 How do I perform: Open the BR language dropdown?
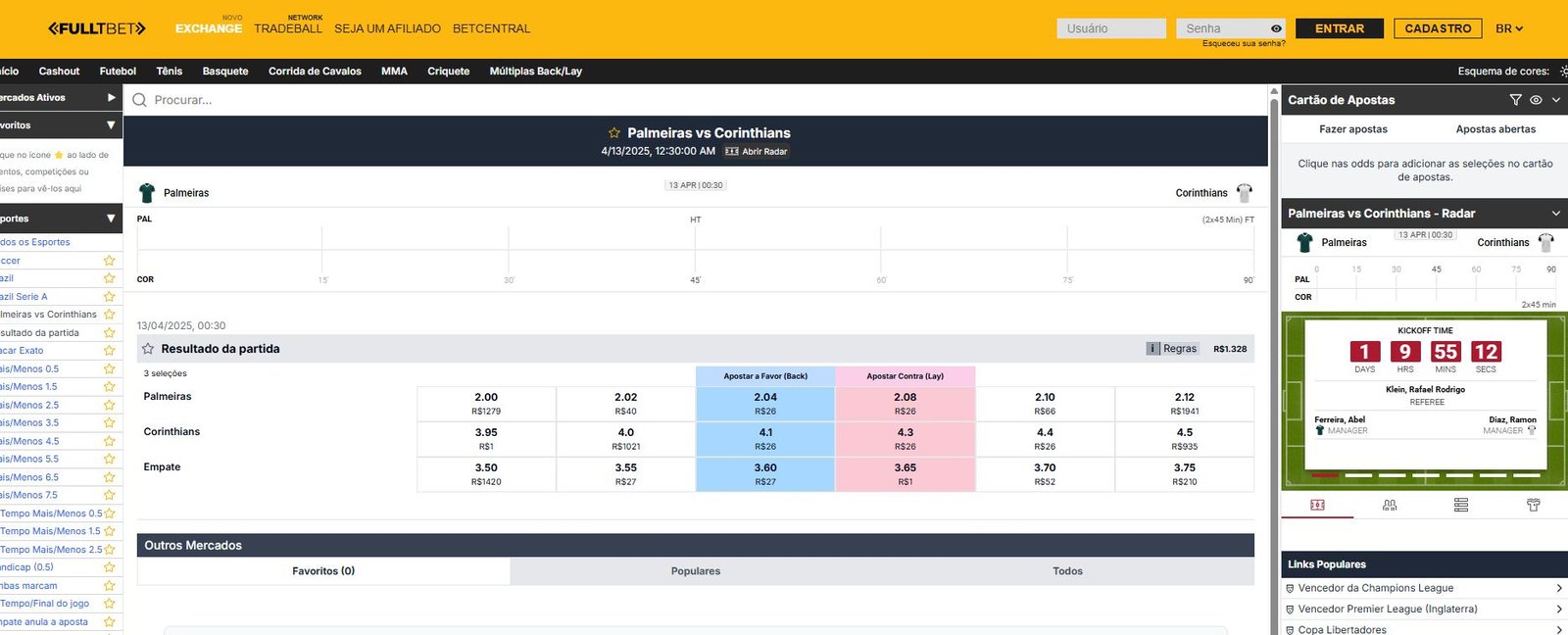1509,28
